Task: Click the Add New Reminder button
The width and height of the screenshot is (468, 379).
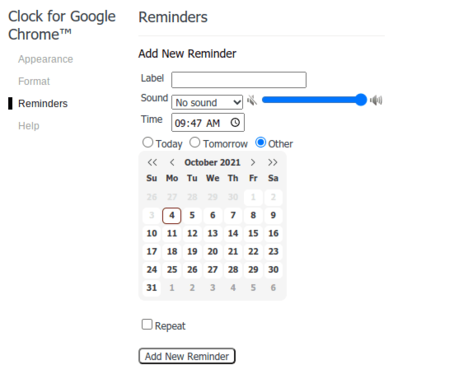Action: coord(187,356)
